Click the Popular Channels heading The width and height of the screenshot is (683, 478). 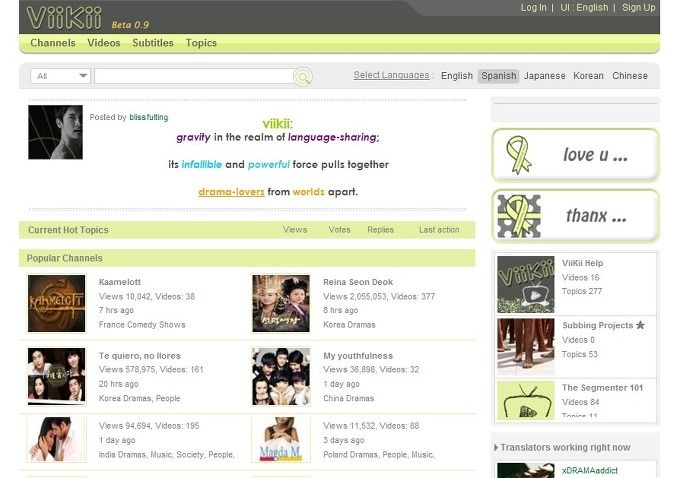coord(64,258)
